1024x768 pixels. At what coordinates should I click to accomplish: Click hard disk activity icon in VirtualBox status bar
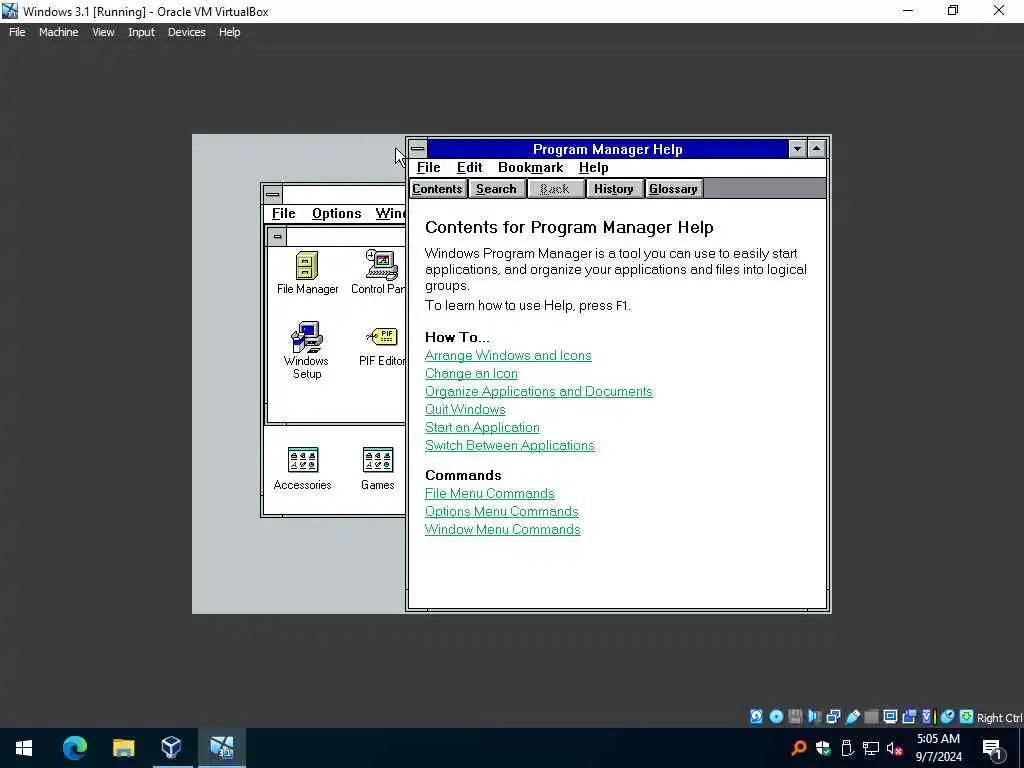tap(756, 717)
